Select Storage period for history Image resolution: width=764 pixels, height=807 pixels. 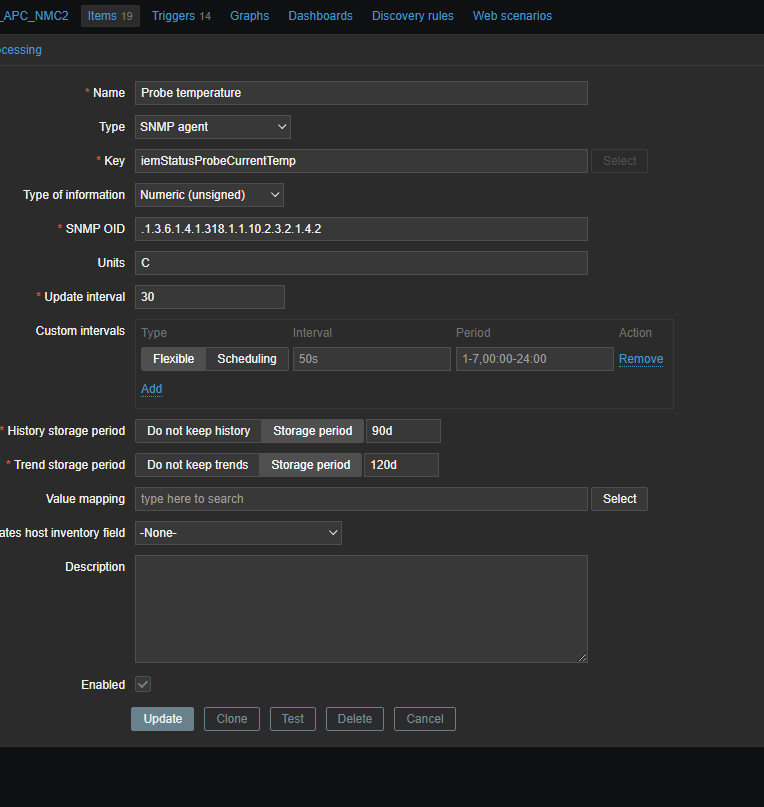point(313,431)
